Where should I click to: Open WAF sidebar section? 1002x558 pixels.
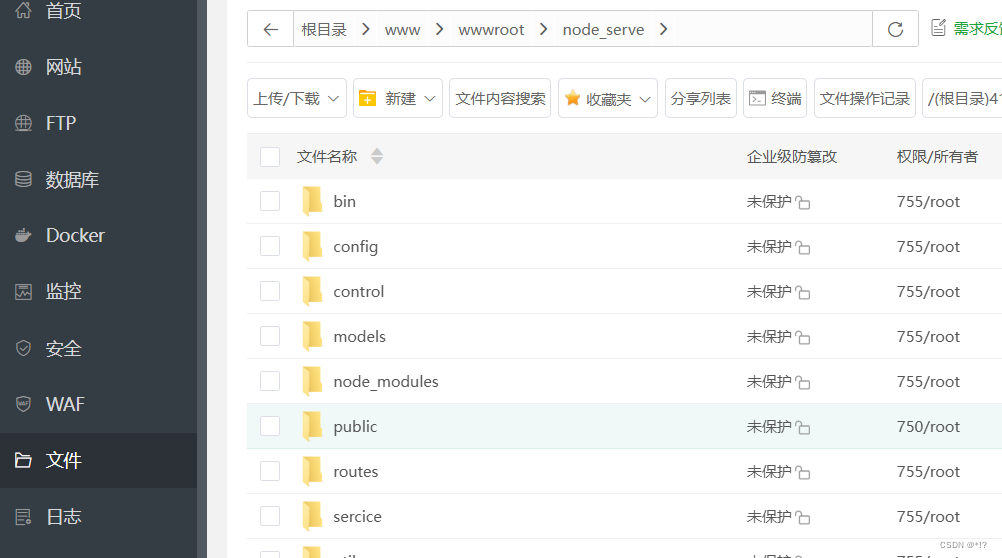pyautogui.click(x=98, y=404)
